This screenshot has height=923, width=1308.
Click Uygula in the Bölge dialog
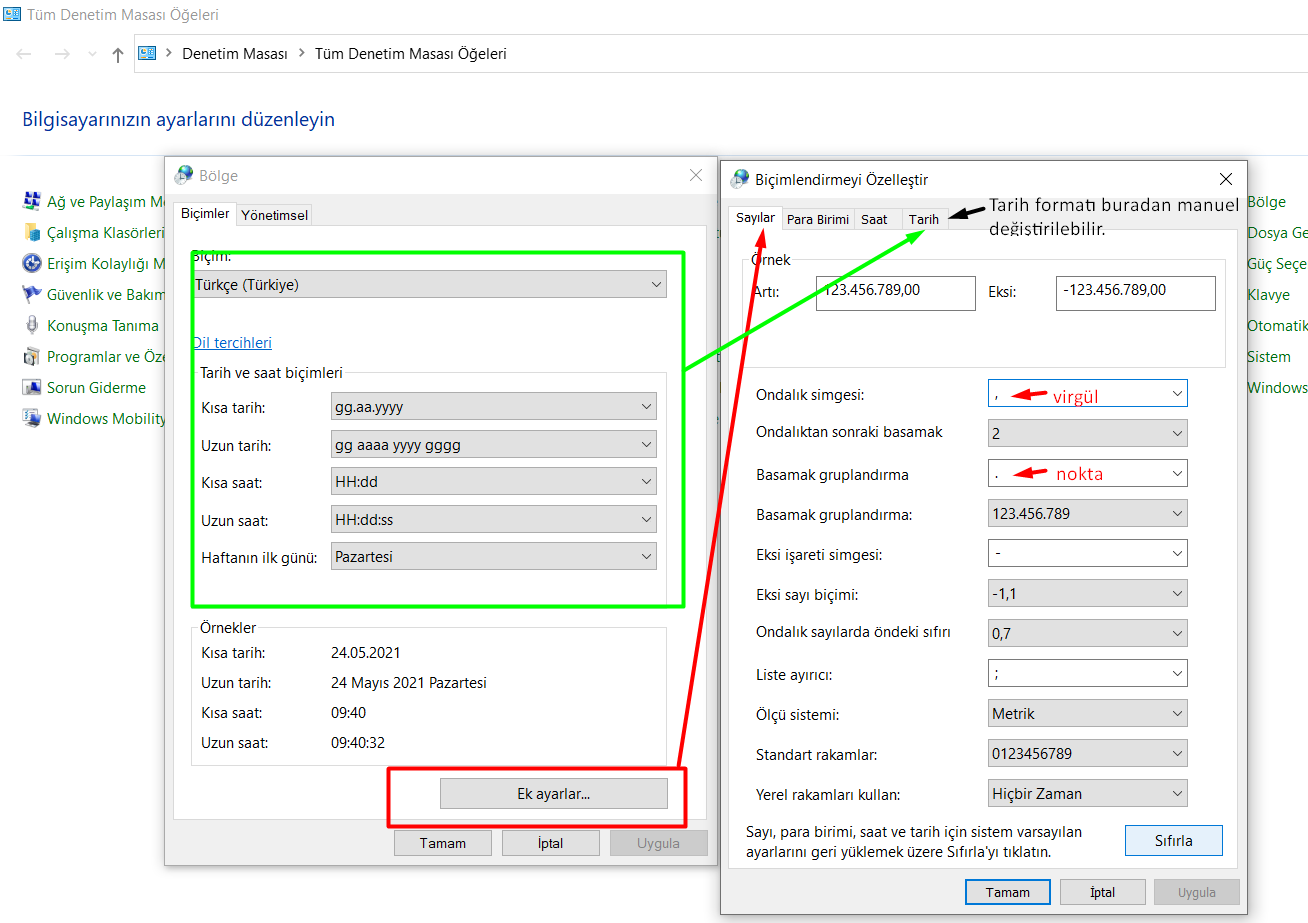(659, 843)
